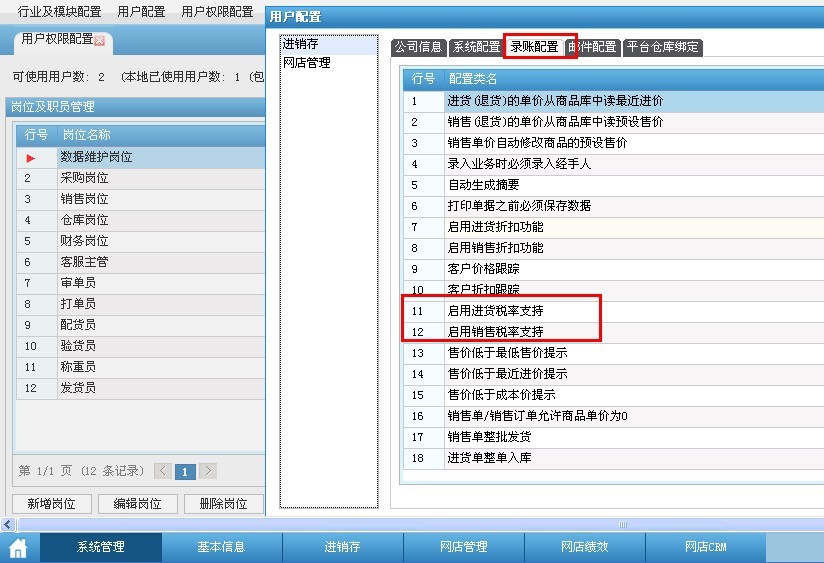824x563 pixels.
Task: Select the 称重员 row
Action: (x=141, y=367)
